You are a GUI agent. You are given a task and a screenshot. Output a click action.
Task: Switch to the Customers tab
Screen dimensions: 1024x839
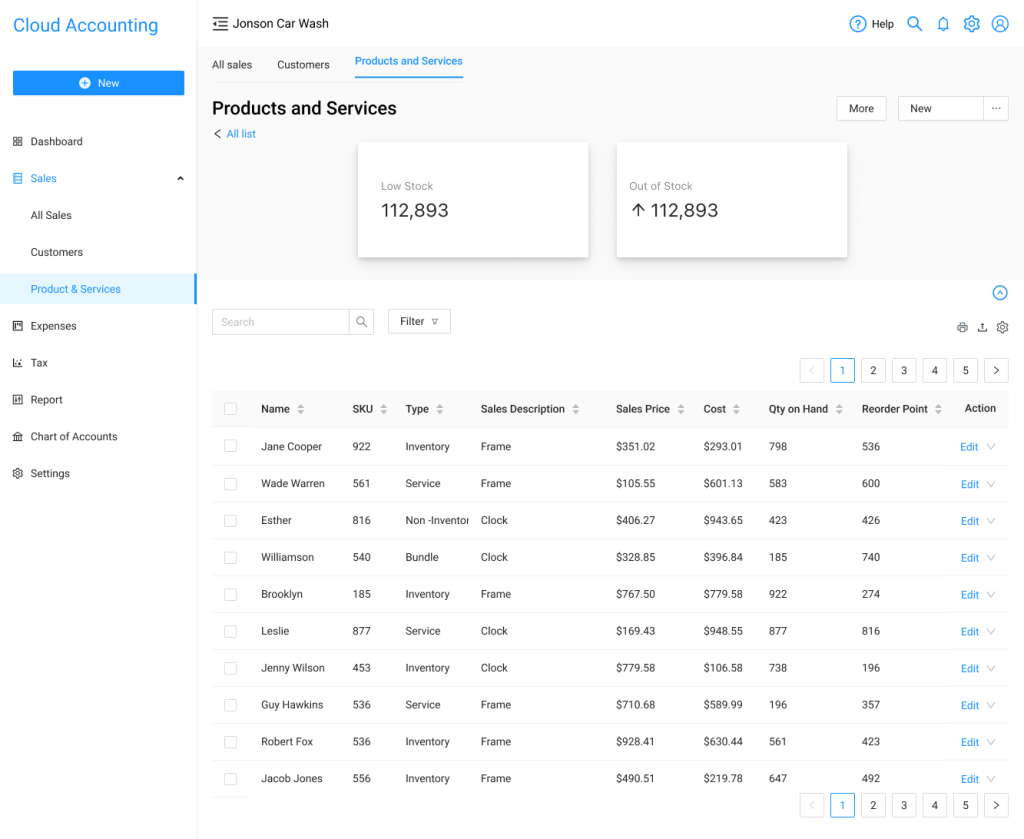303,65
